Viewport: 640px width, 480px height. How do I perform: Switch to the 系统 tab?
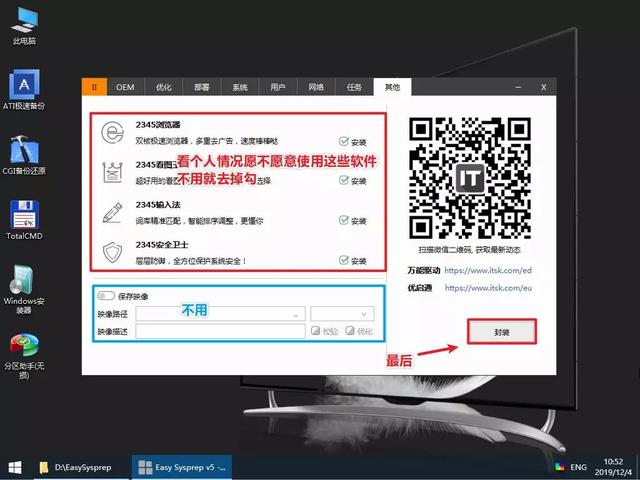240,87
